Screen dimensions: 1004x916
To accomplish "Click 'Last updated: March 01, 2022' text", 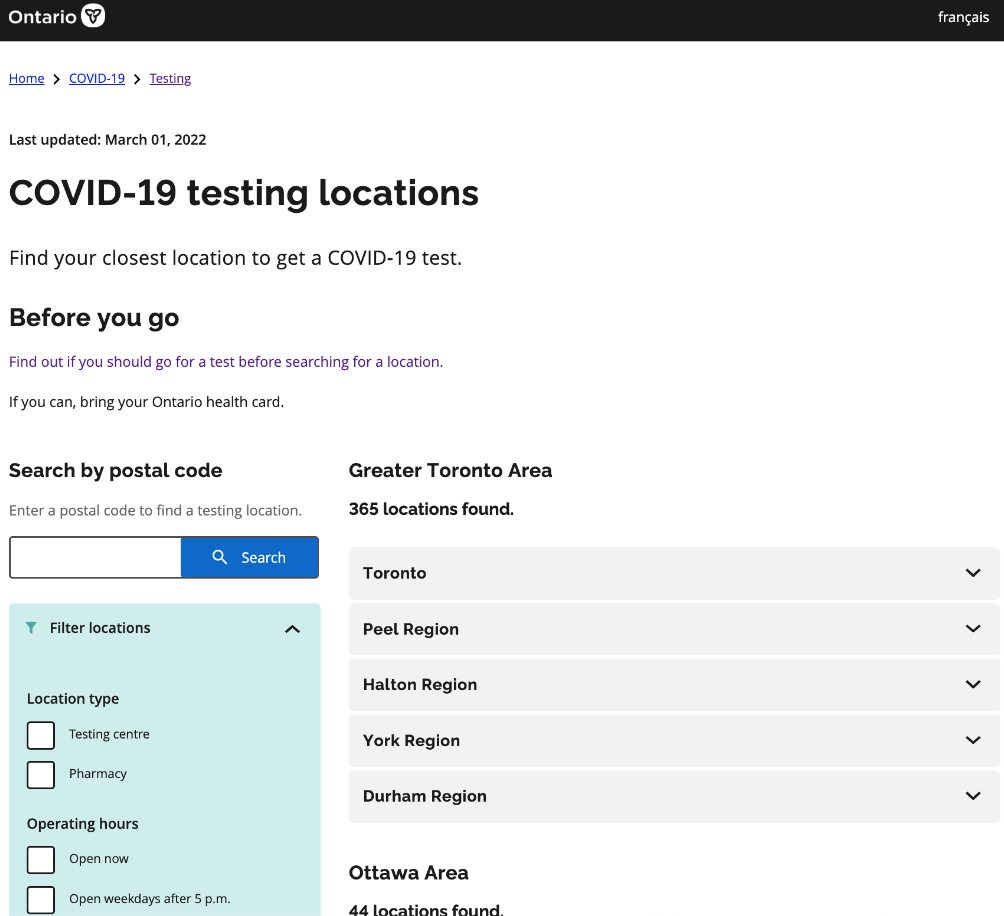I will [108, 140].
